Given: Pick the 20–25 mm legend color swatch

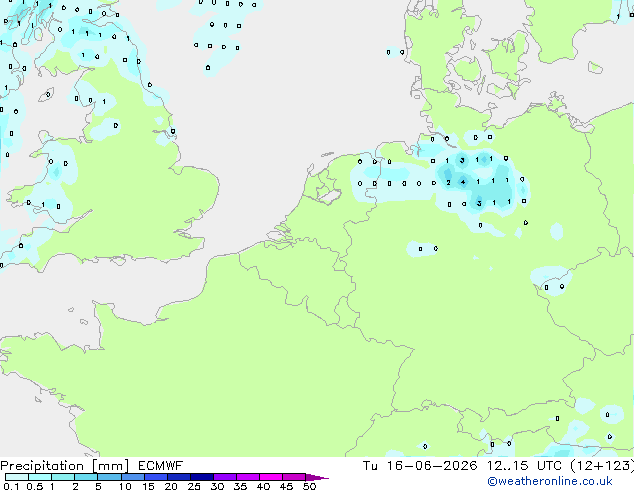Looking at the screenshot, I should pyautogui.click(x=179, y=477).
